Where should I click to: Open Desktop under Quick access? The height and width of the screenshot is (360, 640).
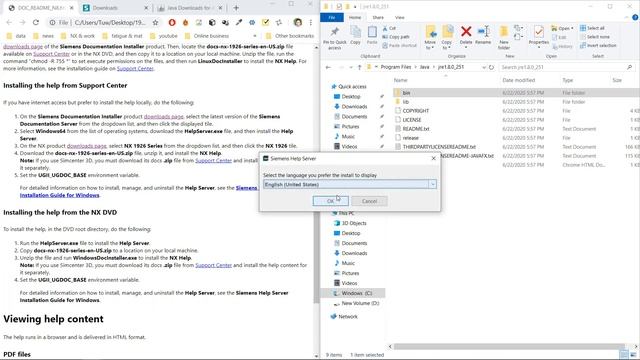(351, 96)
